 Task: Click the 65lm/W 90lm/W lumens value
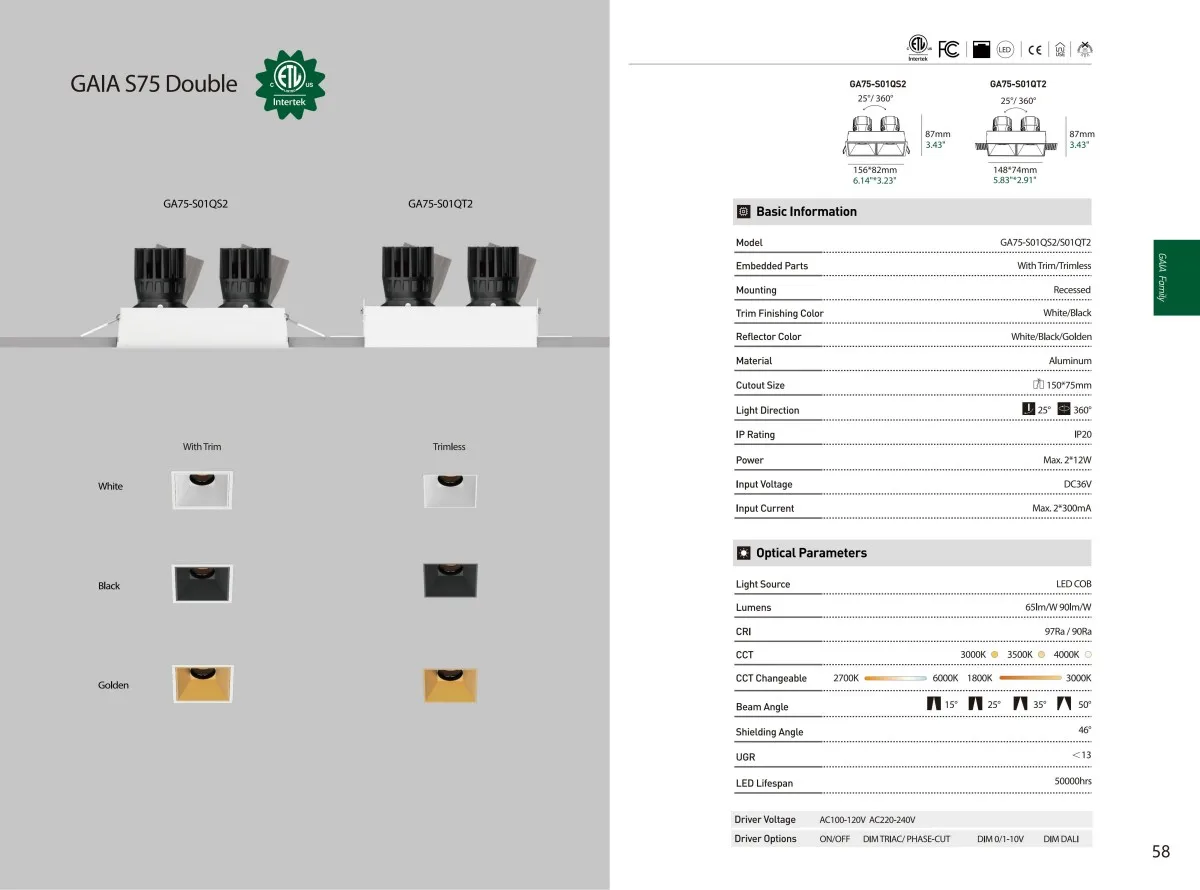pos(1058,607)
